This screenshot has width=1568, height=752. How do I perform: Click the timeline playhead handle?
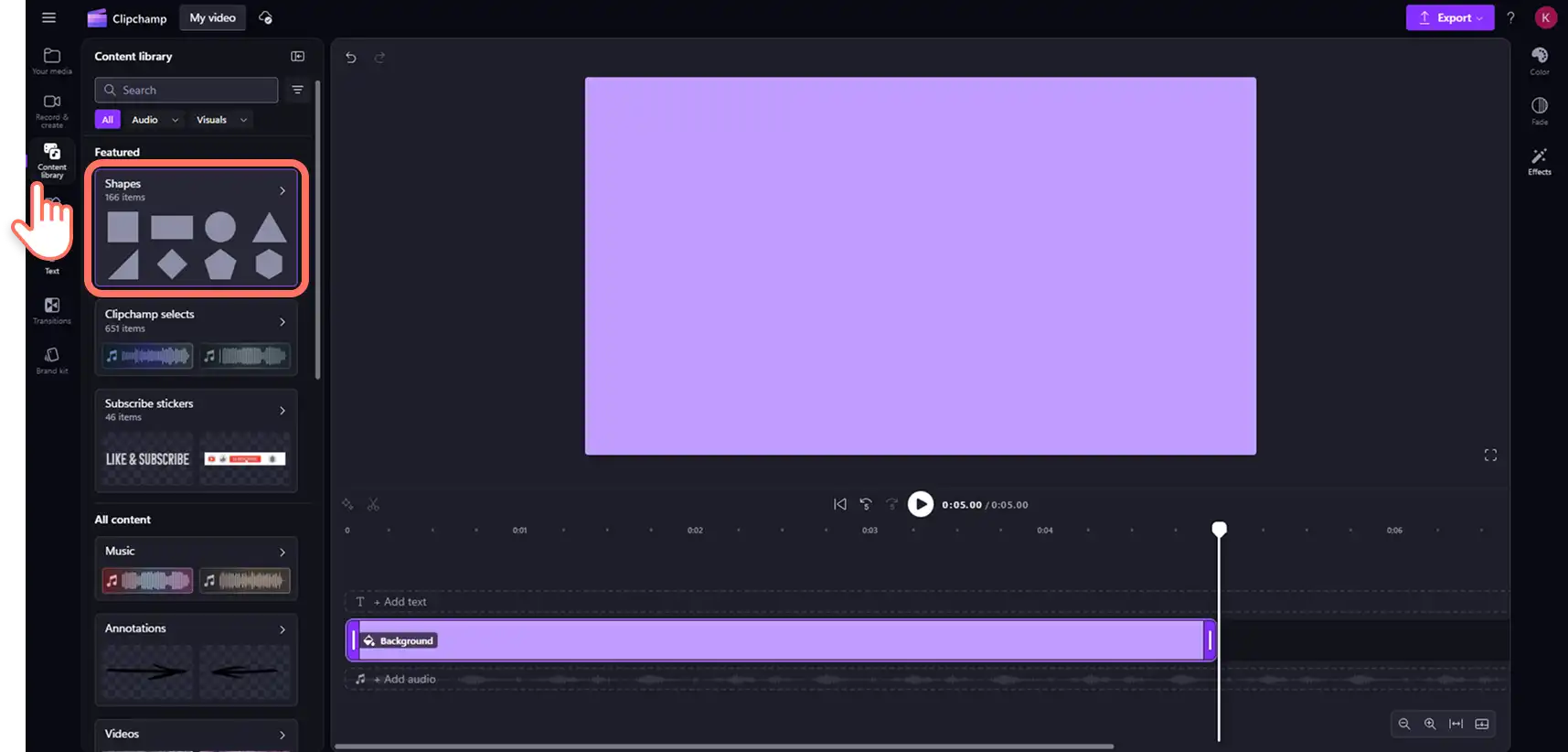(x=1219, y=529)
